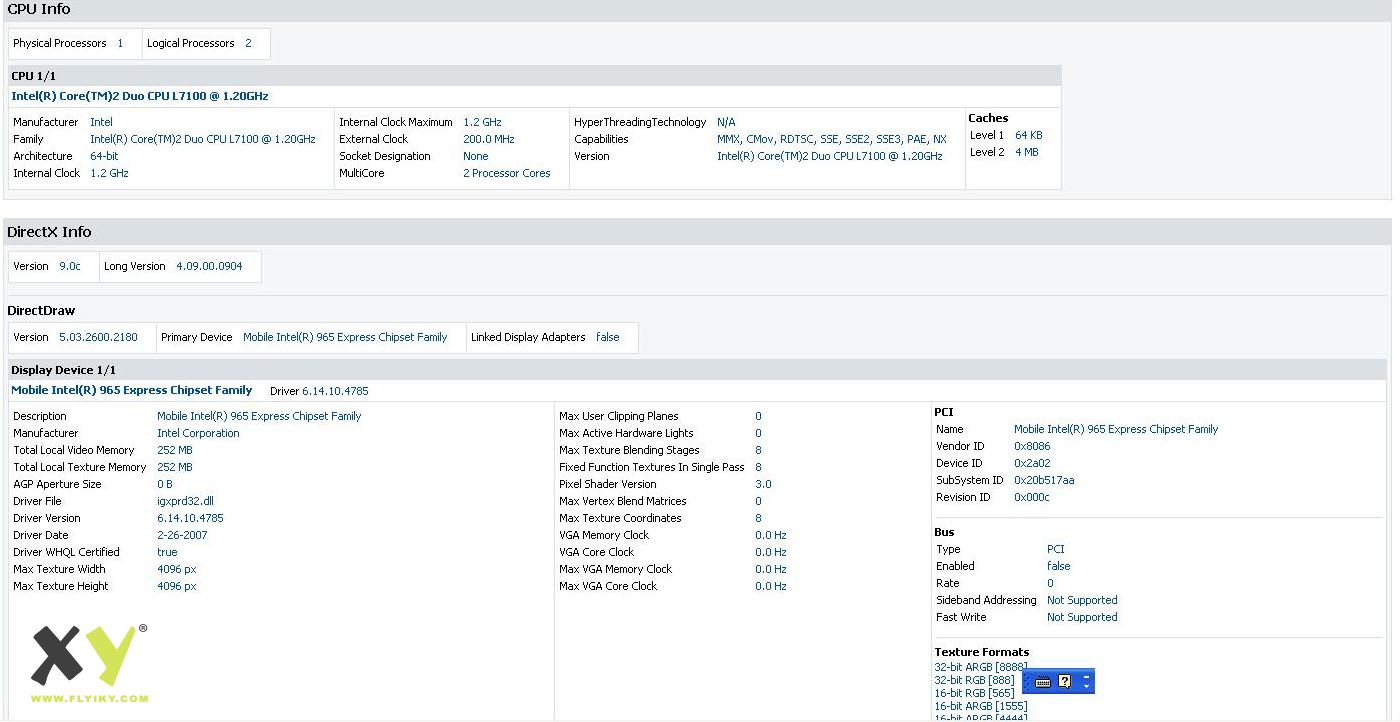Select Level 1 cache value 64 KB
This screenshot has width=1400, height=722.
pyautogui.click(x=1028, y=135)
